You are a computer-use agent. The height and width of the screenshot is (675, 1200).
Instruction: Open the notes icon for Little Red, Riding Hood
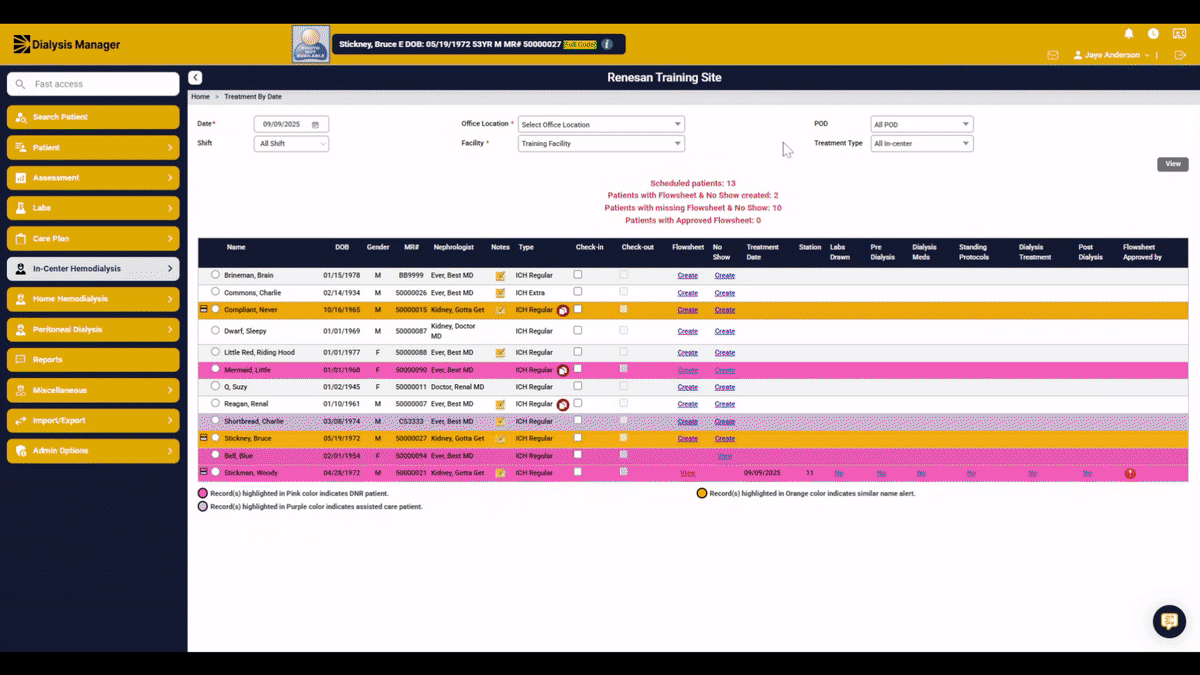pyautogui.click(x=500, y=353)
